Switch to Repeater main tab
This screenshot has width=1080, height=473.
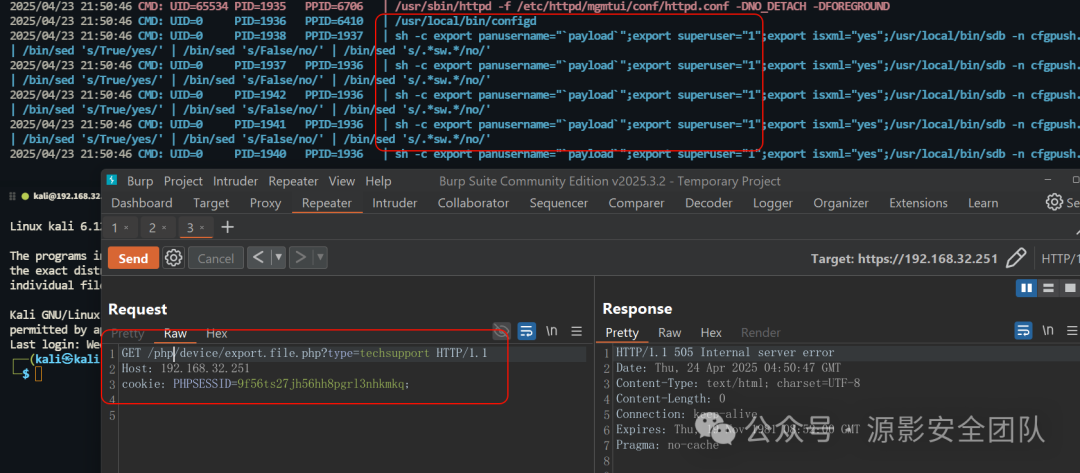[x=327, y=203]
